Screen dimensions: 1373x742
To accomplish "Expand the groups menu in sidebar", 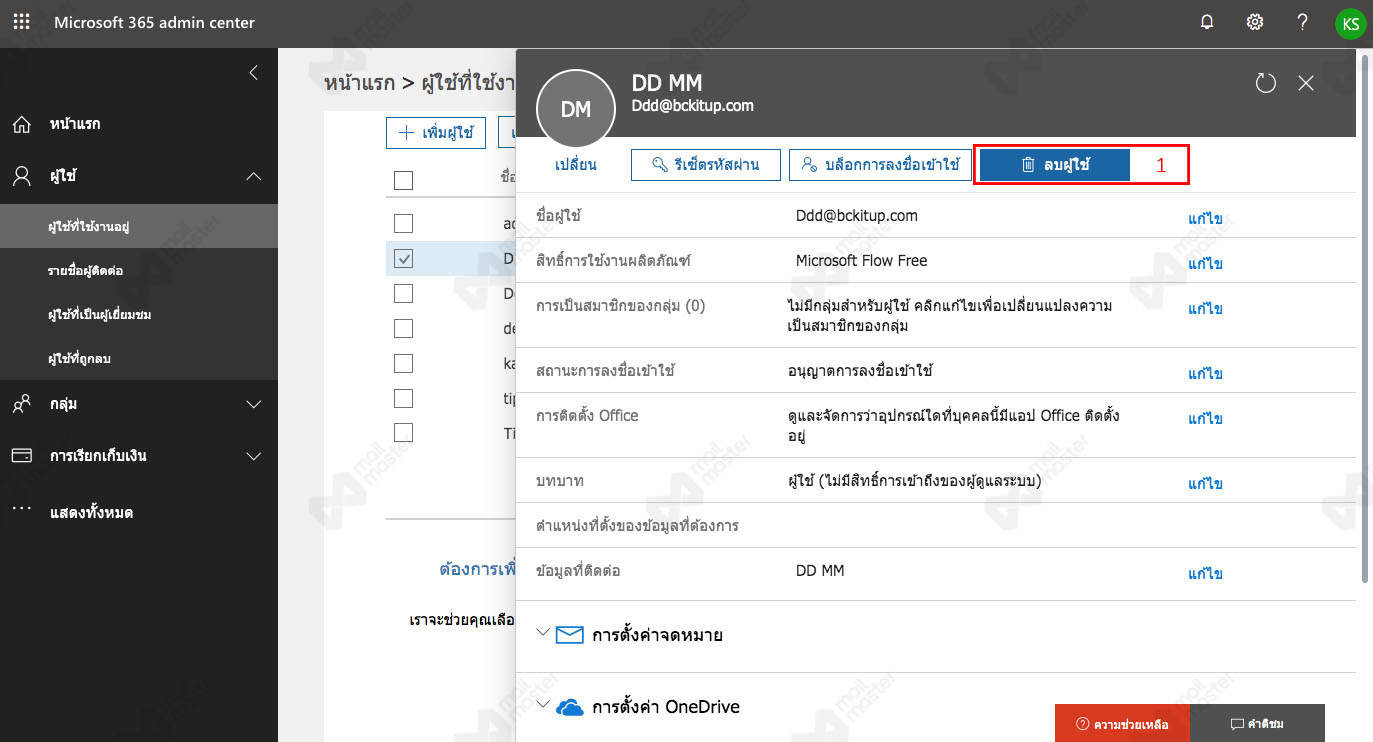I will 253,405.
